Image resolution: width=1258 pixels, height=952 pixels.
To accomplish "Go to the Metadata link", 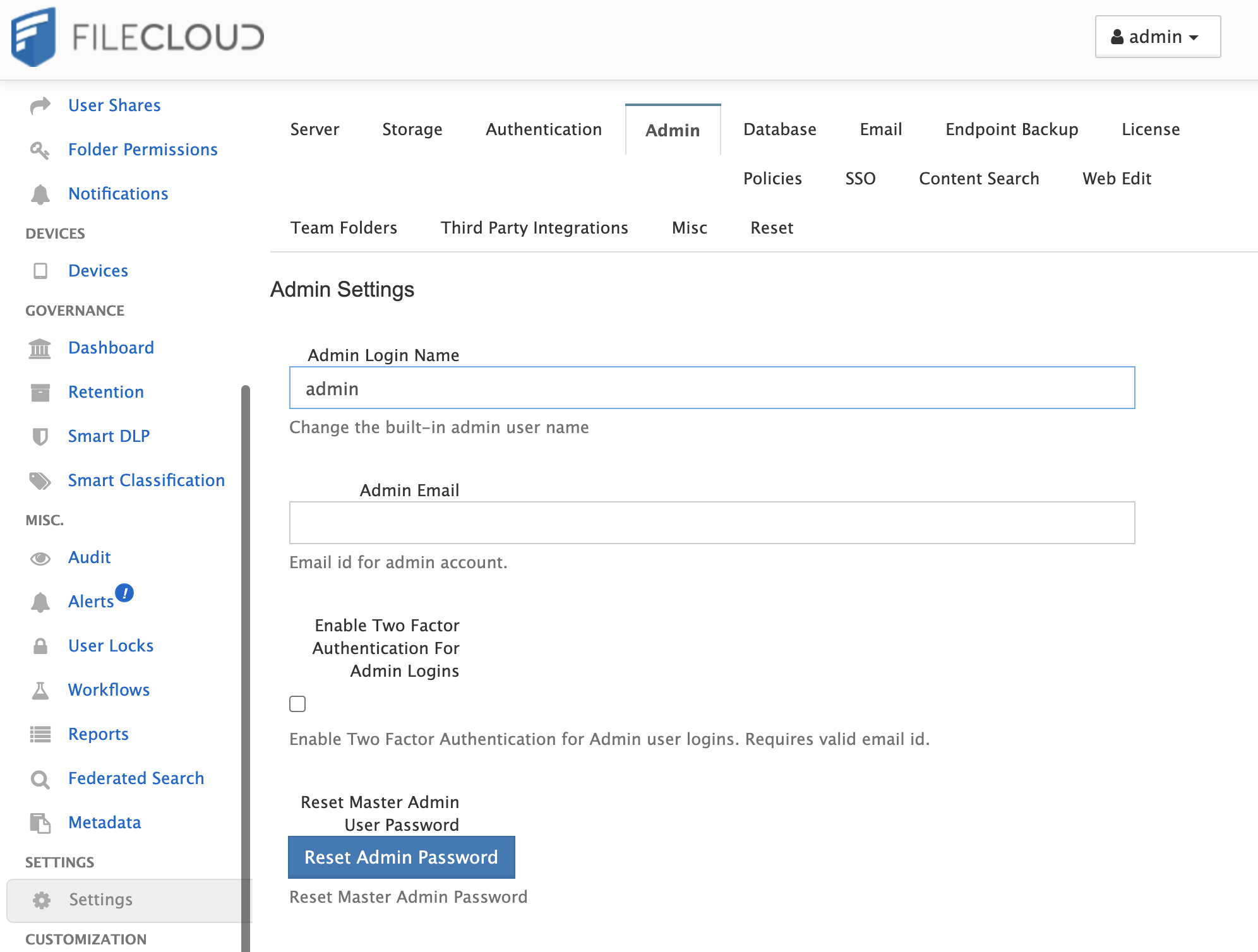I will click(x=105, y=823).
